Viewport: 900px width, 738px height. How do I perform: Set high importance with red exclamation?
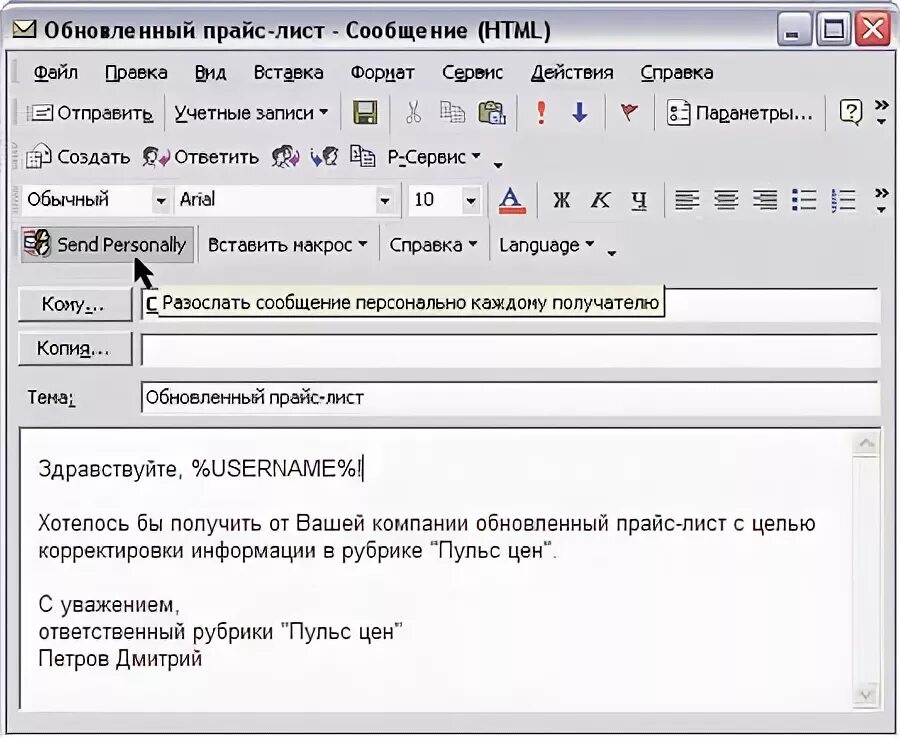pos(541,112)
